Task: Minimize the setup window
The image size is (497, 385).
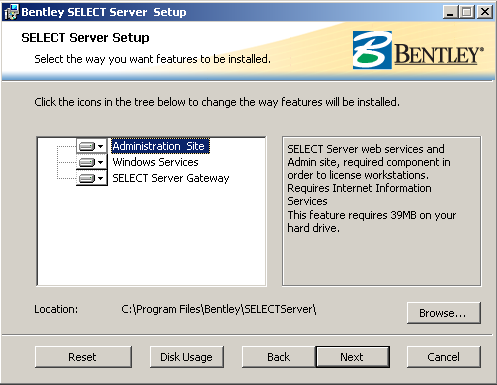Action: click(450, 12)
